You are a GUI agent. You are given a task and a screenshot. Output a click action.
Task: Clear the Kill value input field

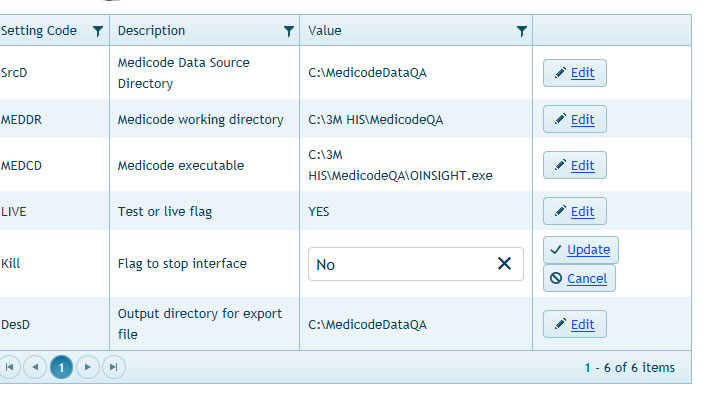pos(504,264)
